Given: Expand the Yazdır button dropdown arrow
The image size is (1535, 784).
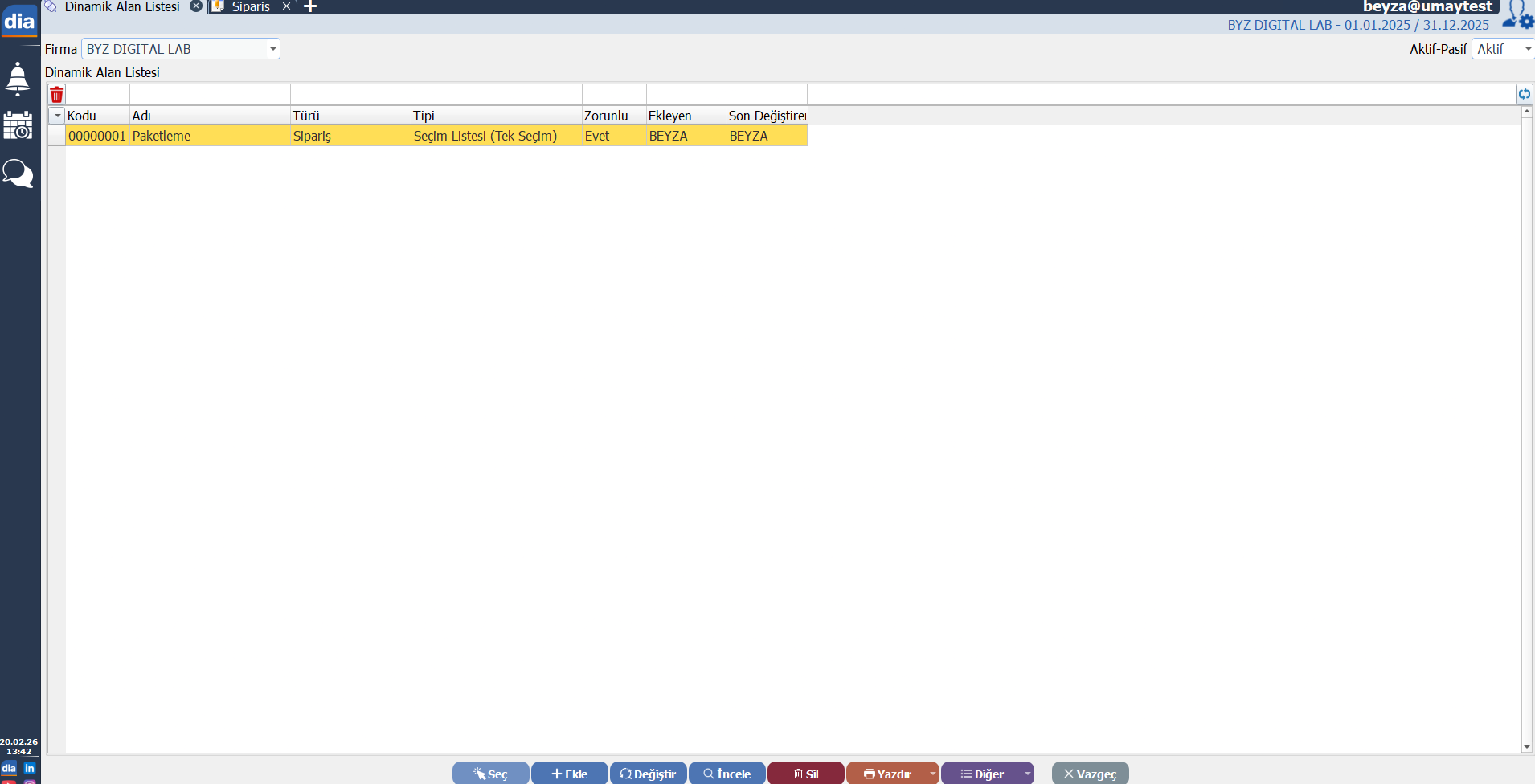Looking at the screenshot, I should click(x=932, y=774).
